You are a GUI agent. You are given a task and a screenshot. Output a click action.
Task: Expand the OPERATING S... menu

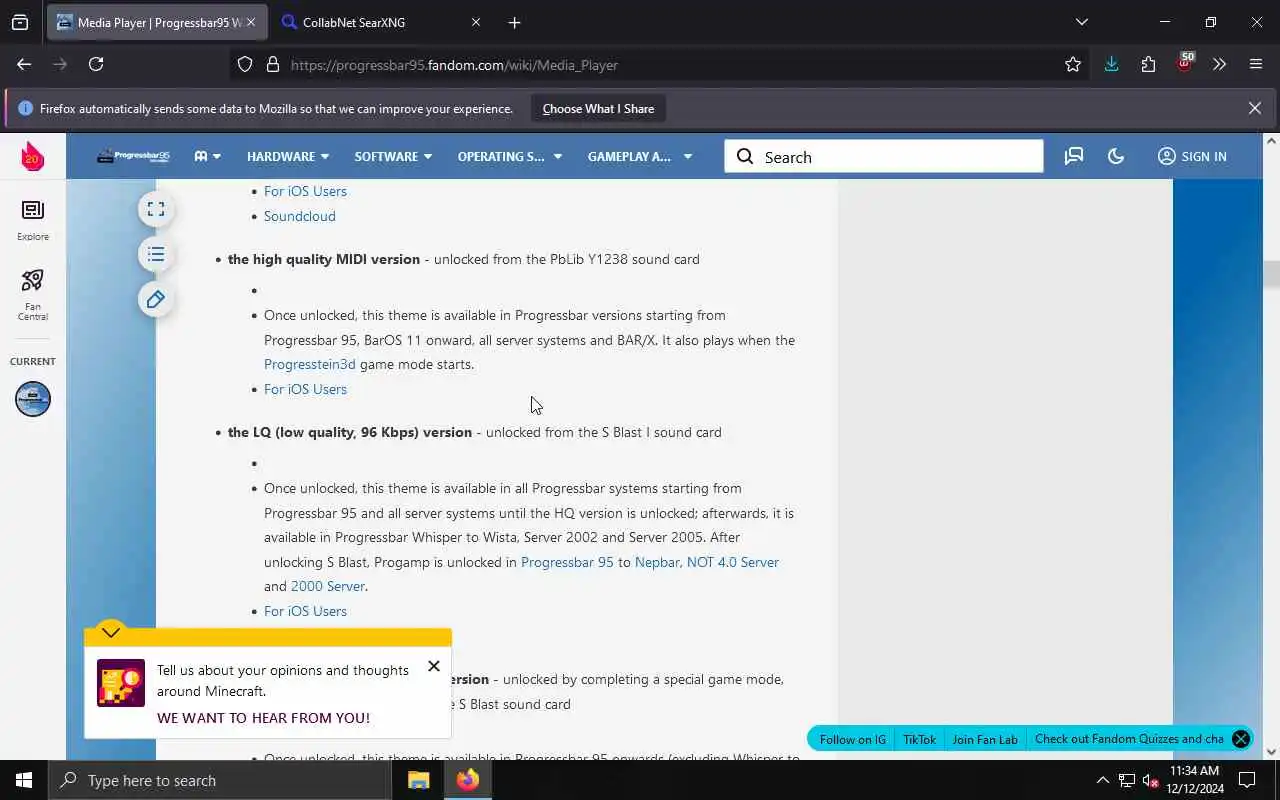(x=510, y=156)
